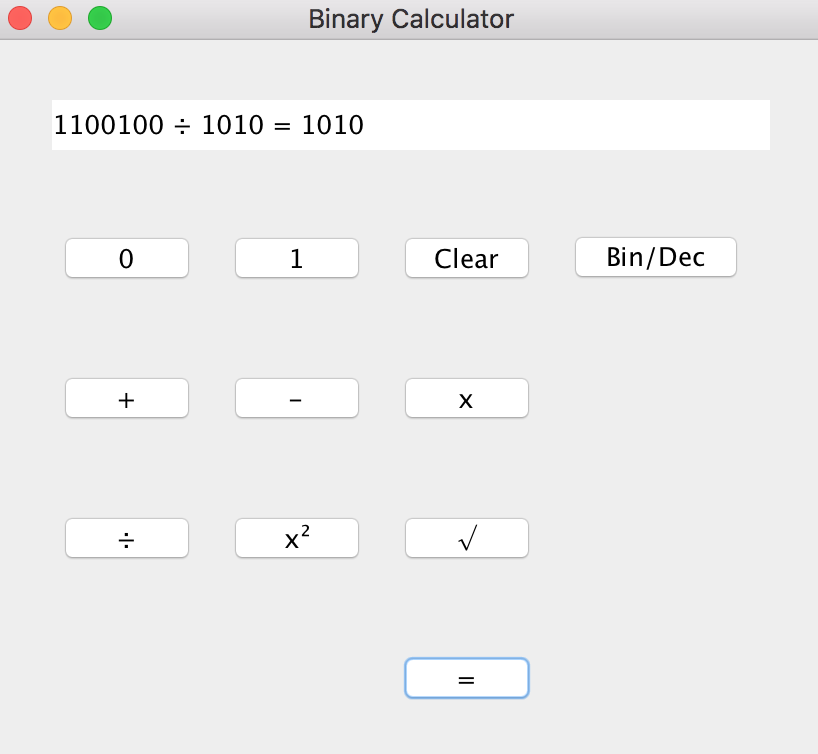The height and width of the screenshot is (754, 818).
Task: Select the minus subtraction button
Action: pos(297,398)
